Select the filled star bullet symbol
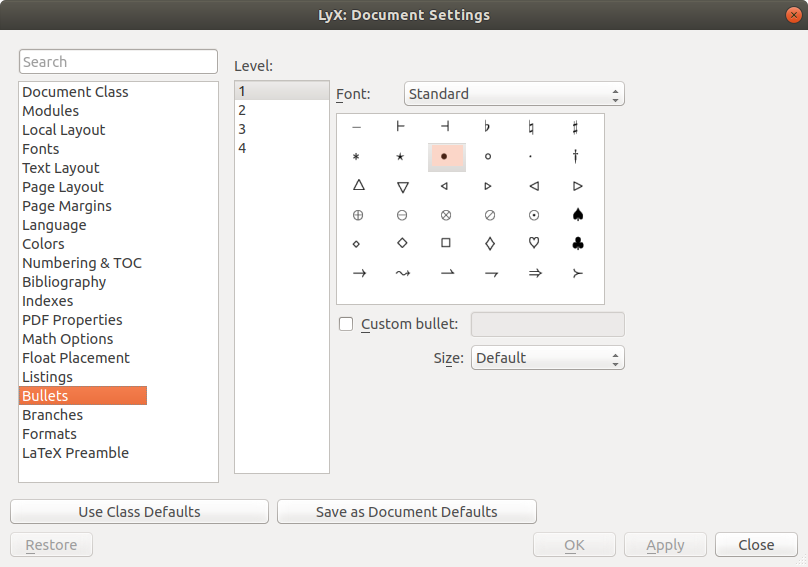808x567 pixels. pos(401,157)
